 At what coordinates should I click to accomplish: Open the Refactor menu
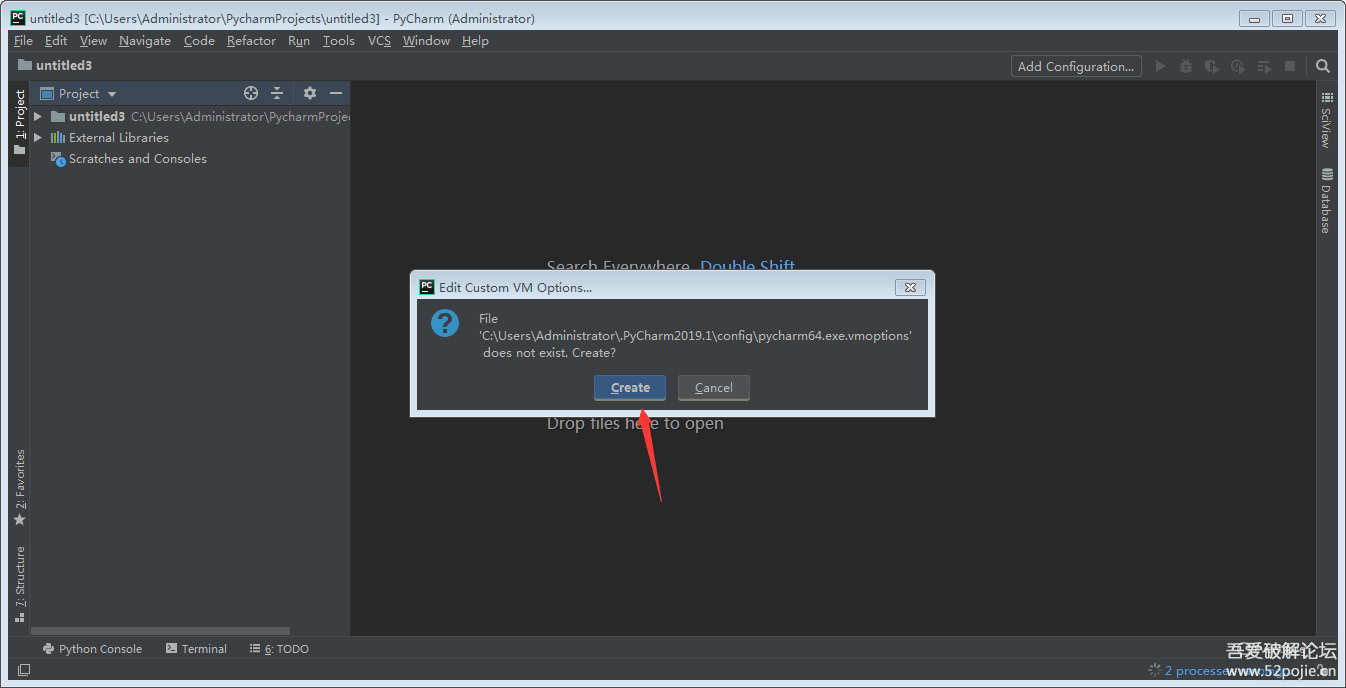[x=251, y=41]
